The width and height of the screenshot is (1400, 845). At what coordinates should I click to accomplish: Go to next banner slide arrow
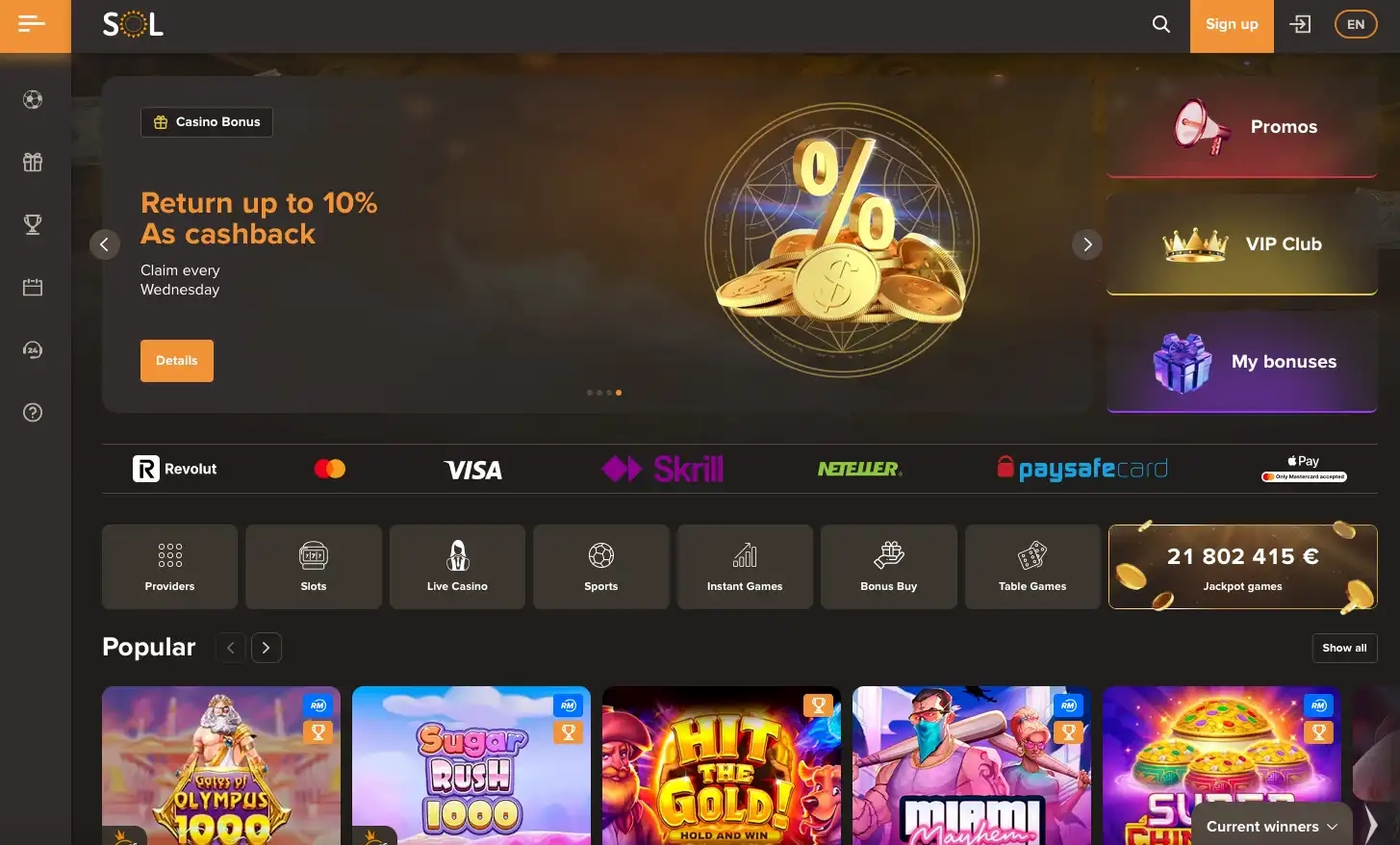1087,244
